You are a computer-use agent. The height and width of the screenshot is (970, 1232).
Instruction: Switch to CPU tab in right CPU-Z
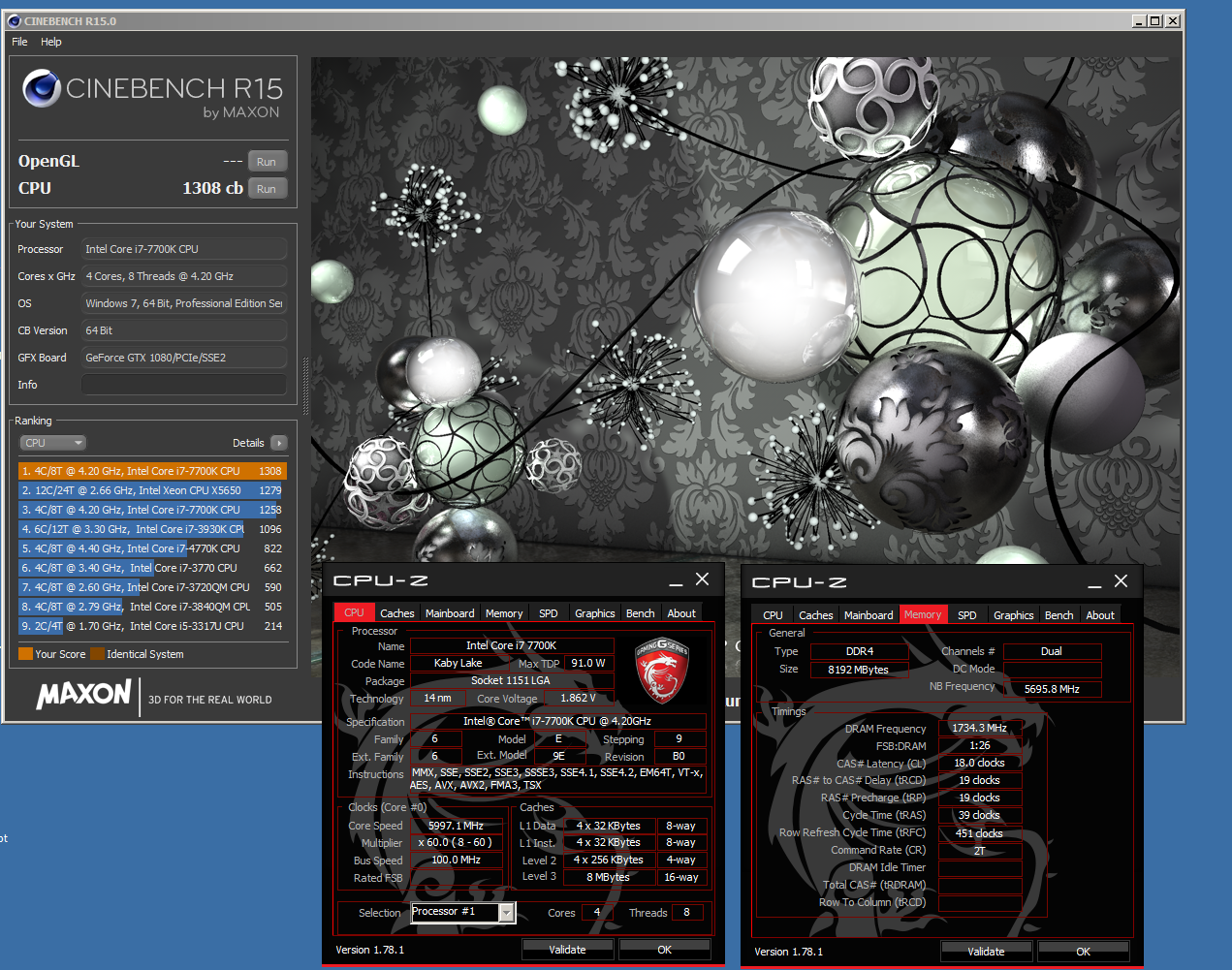pos(773,615)
